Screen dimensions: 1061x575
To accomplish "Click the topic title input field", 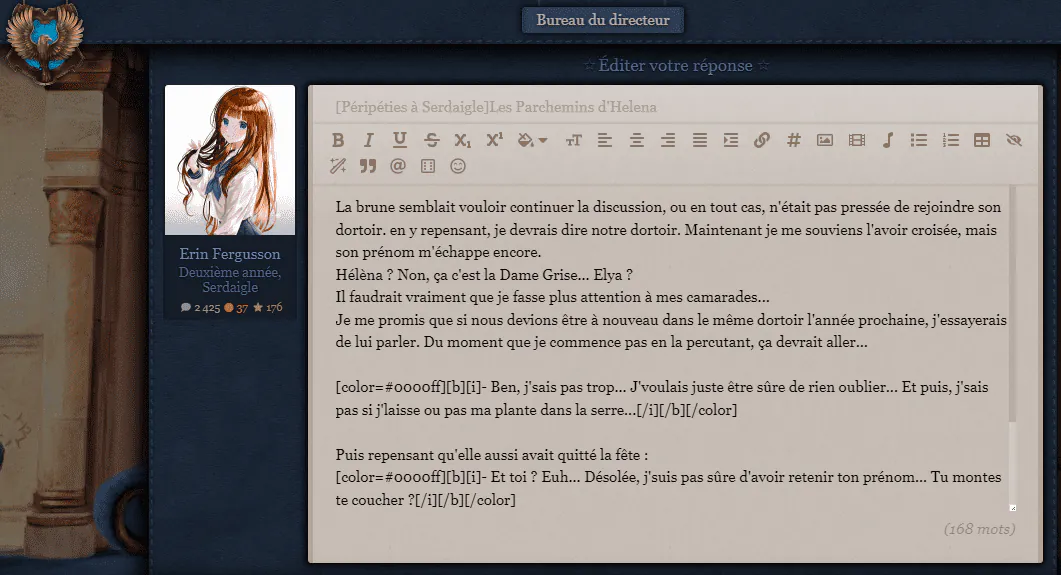I will pos(675,106).
